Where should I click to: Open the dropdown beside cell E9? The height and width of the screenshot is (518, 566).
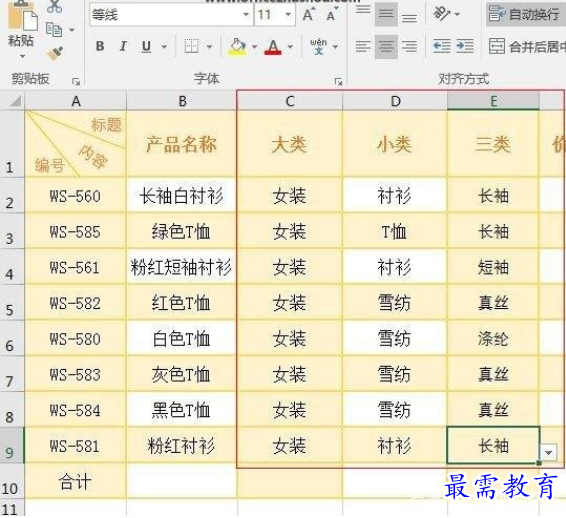[x=549, y=452]
